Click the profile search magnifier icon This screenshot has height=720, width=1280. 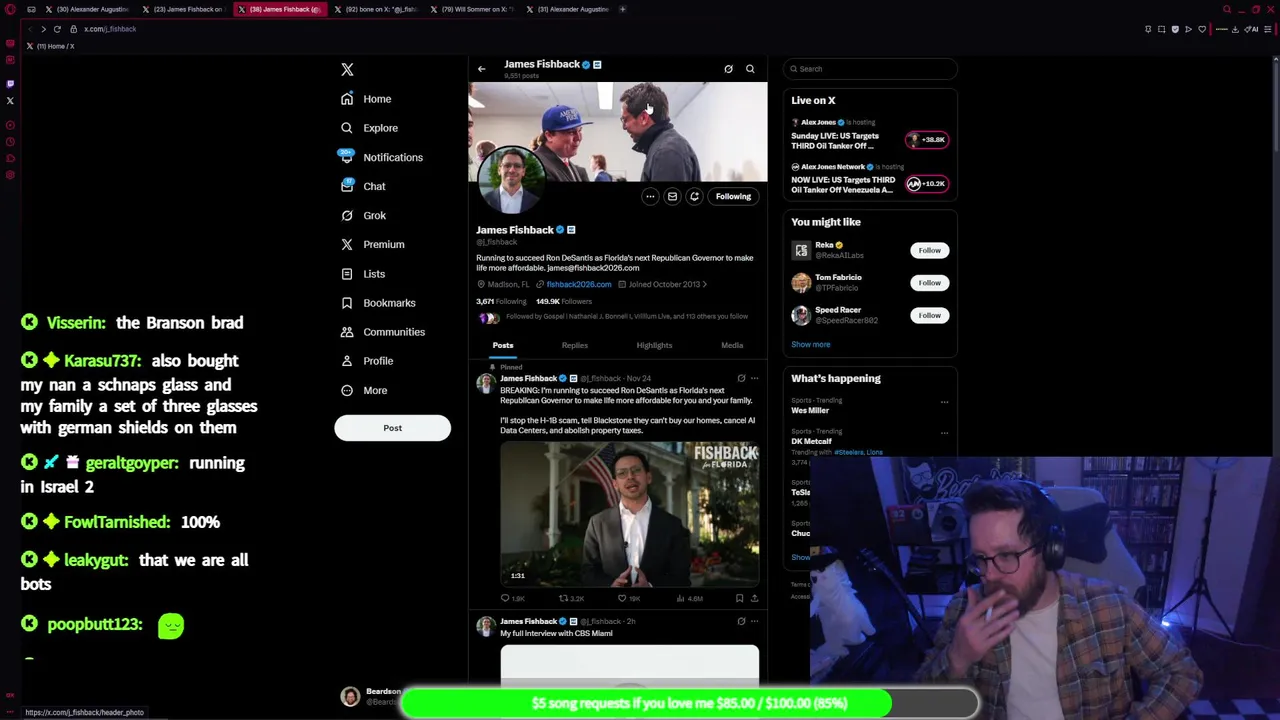pyautogui.click(x=750, y=69)
